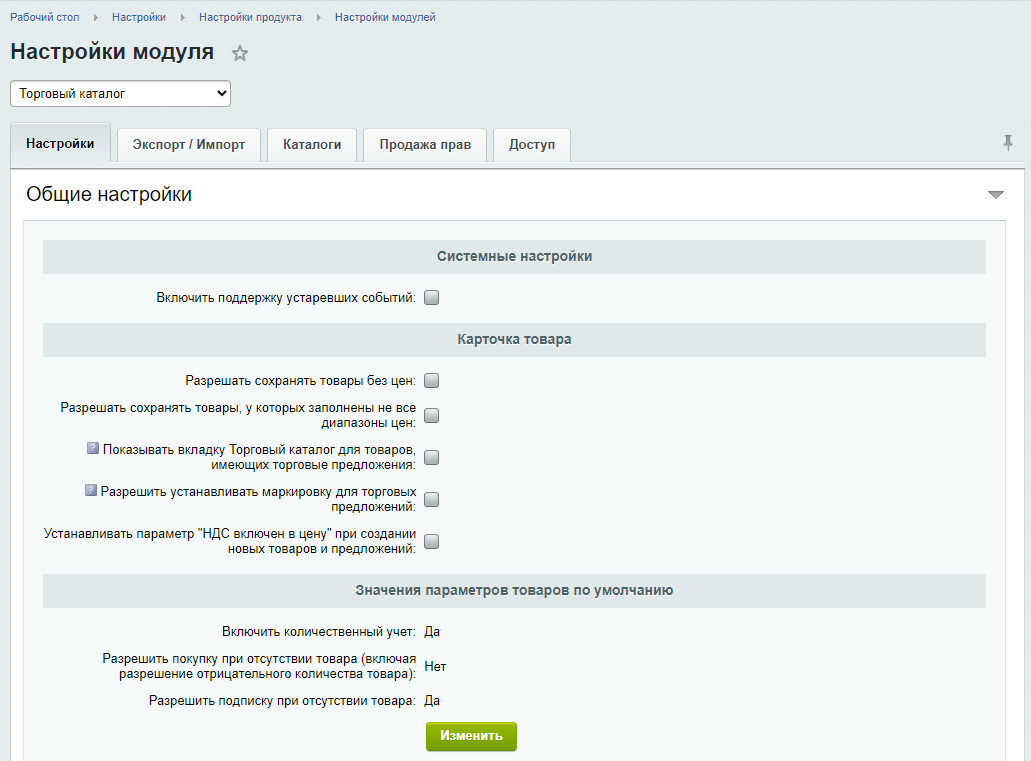Click the Настройки модуля page title
The height and width of the screenshot is (761, 1031).
click(x=112, y=51)
